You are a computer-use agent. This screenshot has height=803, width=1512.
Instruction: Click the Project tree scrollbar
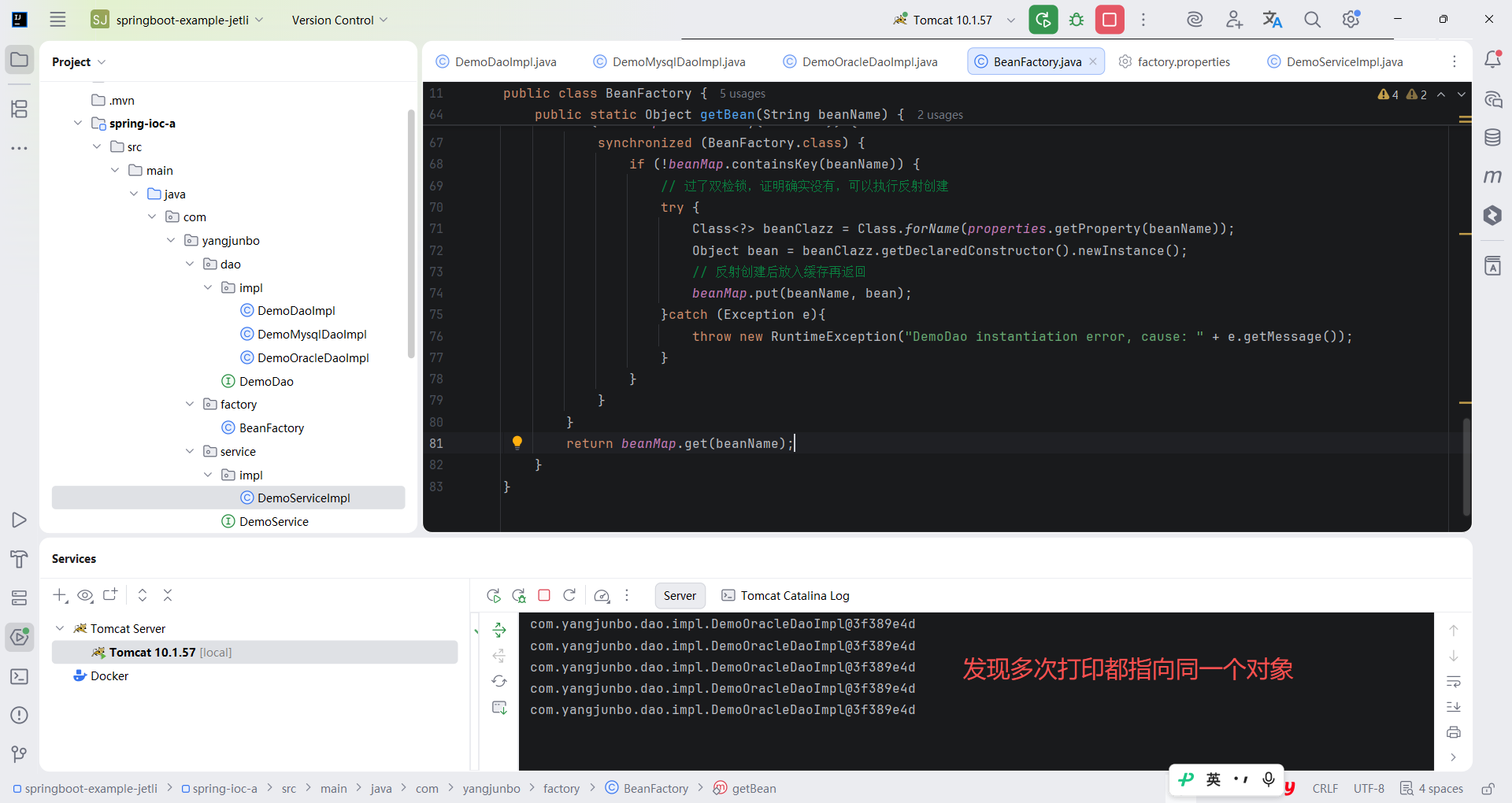coord(411,234)
